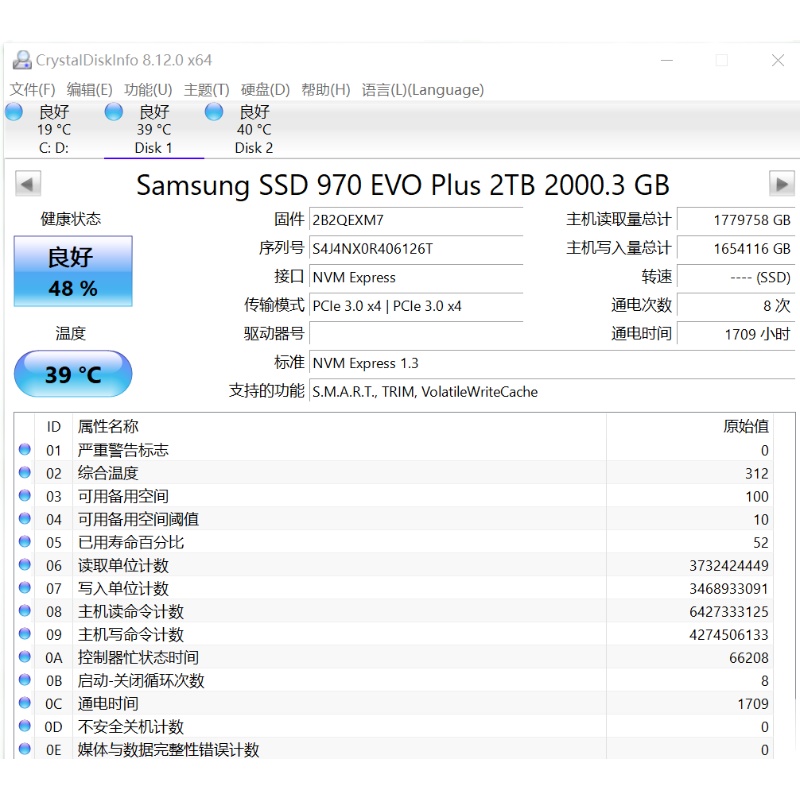Click status dot for attribute 03 可用备用空间
Viewport: 800px width, 800px height.
(24, 495)
